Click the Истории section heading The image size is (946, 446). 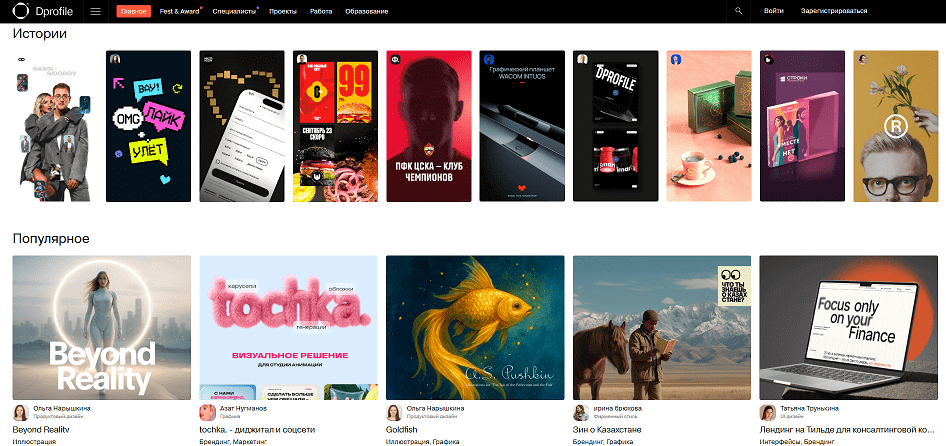(x=39, y=34)
